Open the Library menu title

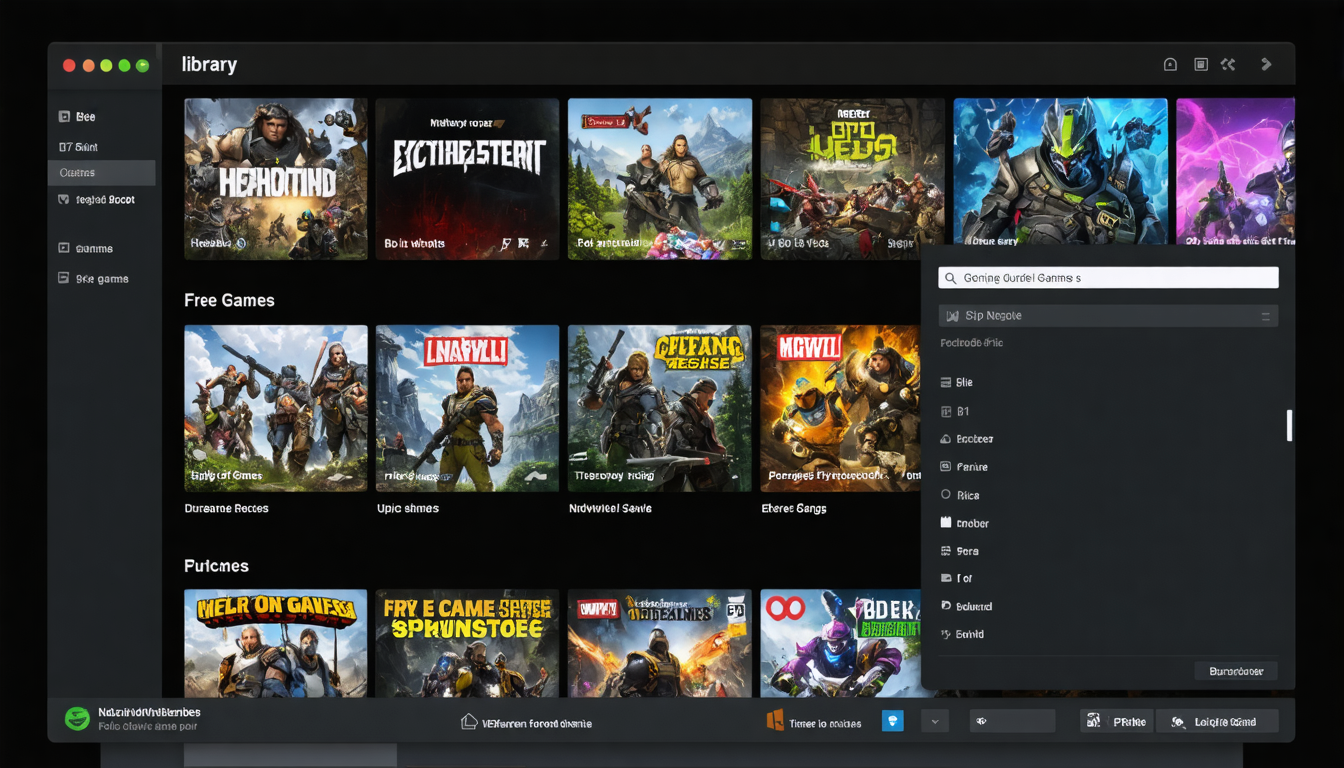coord(208,64)
